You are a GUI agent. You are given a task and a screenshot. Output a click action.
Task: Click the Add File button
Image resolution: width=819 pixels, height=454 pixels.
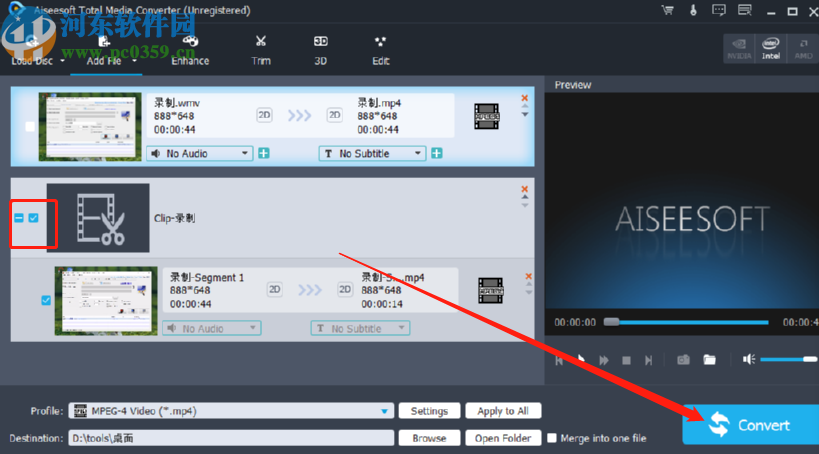coord(103,51)
